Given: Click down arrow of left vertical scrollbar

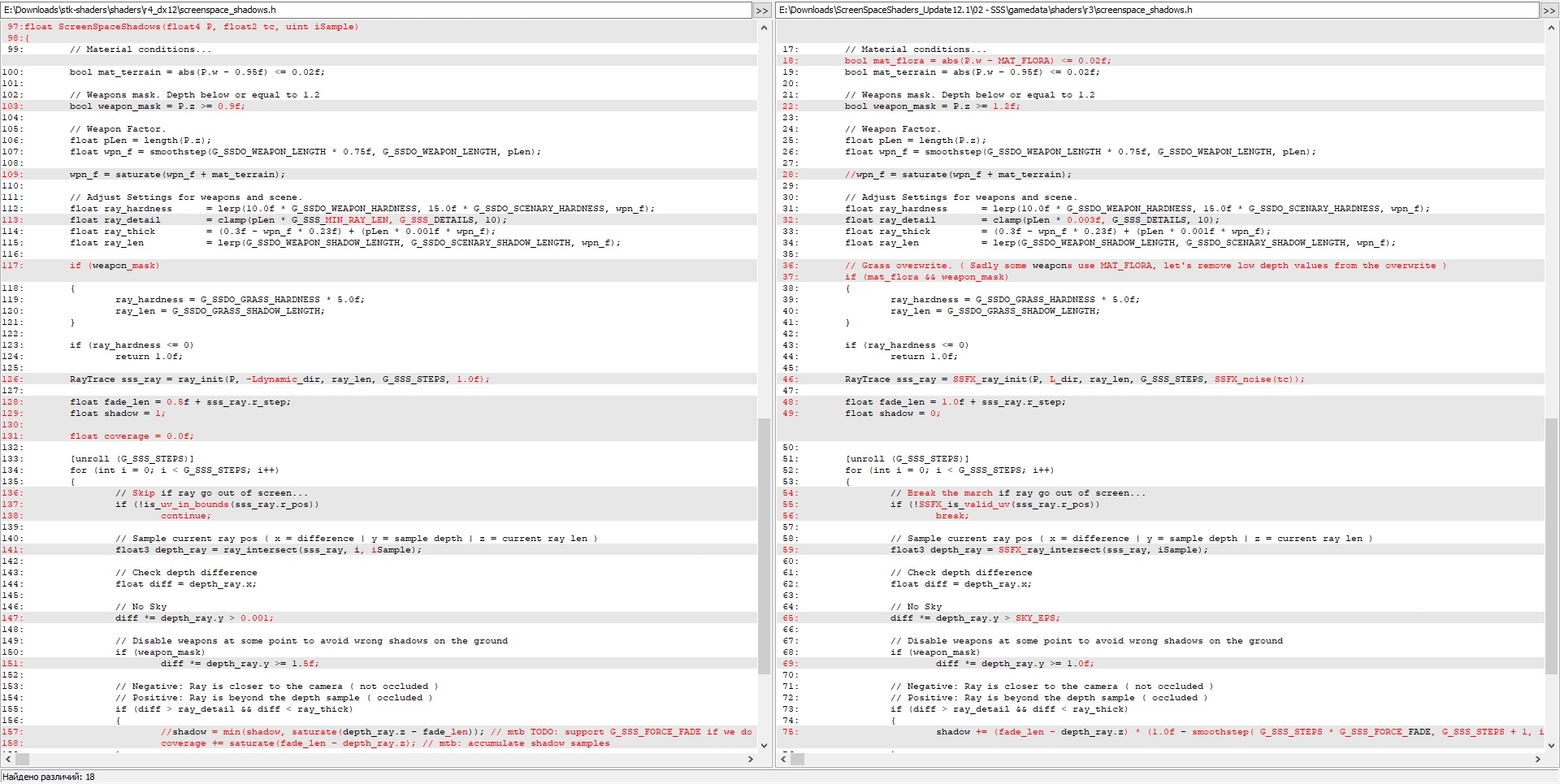Looking at the screenshot, I should pyautogui.click(x=764, y=745).
